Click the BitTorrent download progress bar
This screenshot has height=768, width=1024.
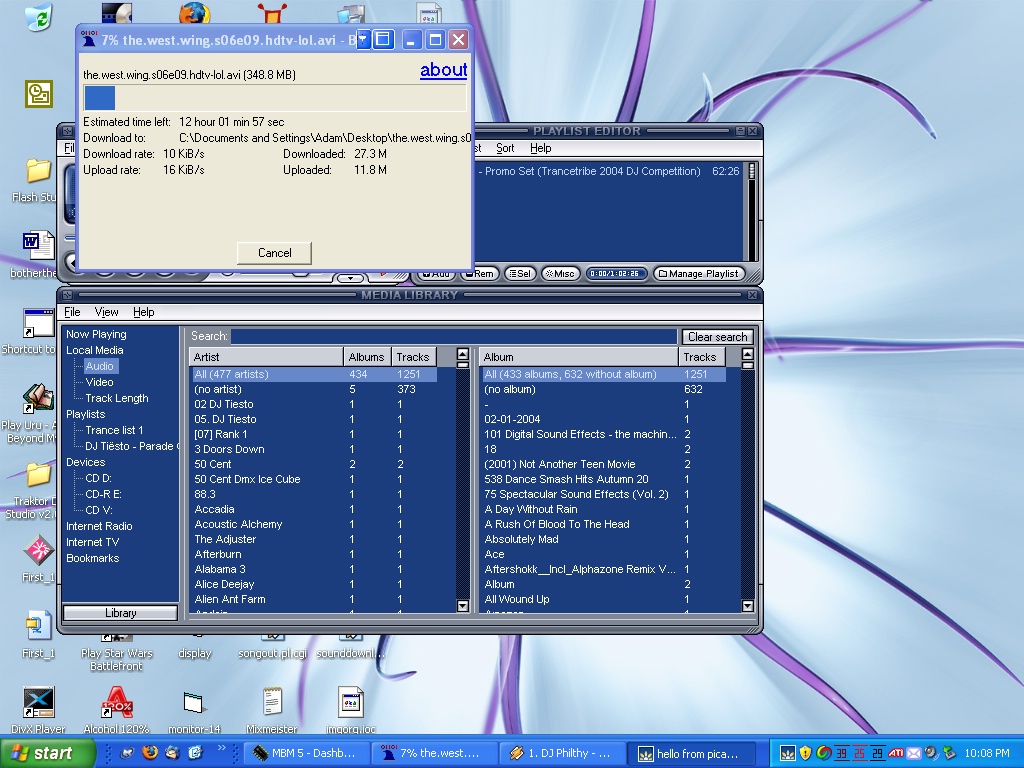point(275,98)
